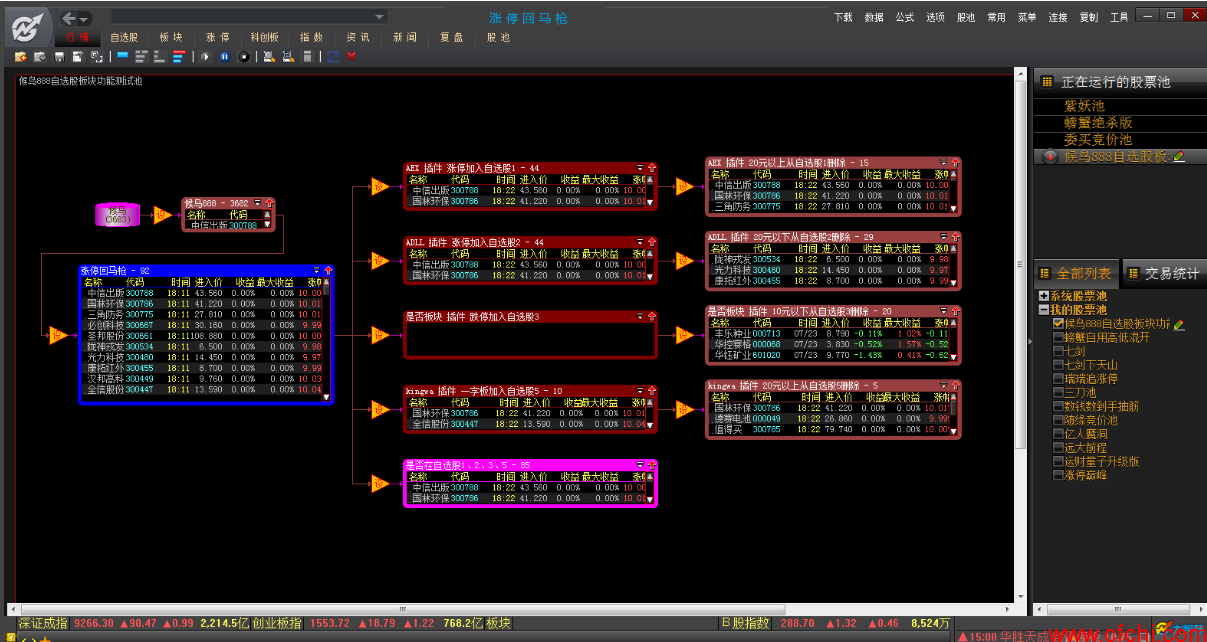Screen dimensions: 1207x642
Task: Click the canvas horizontal scrollbar at bottom
Action: (x=511, y=609)
